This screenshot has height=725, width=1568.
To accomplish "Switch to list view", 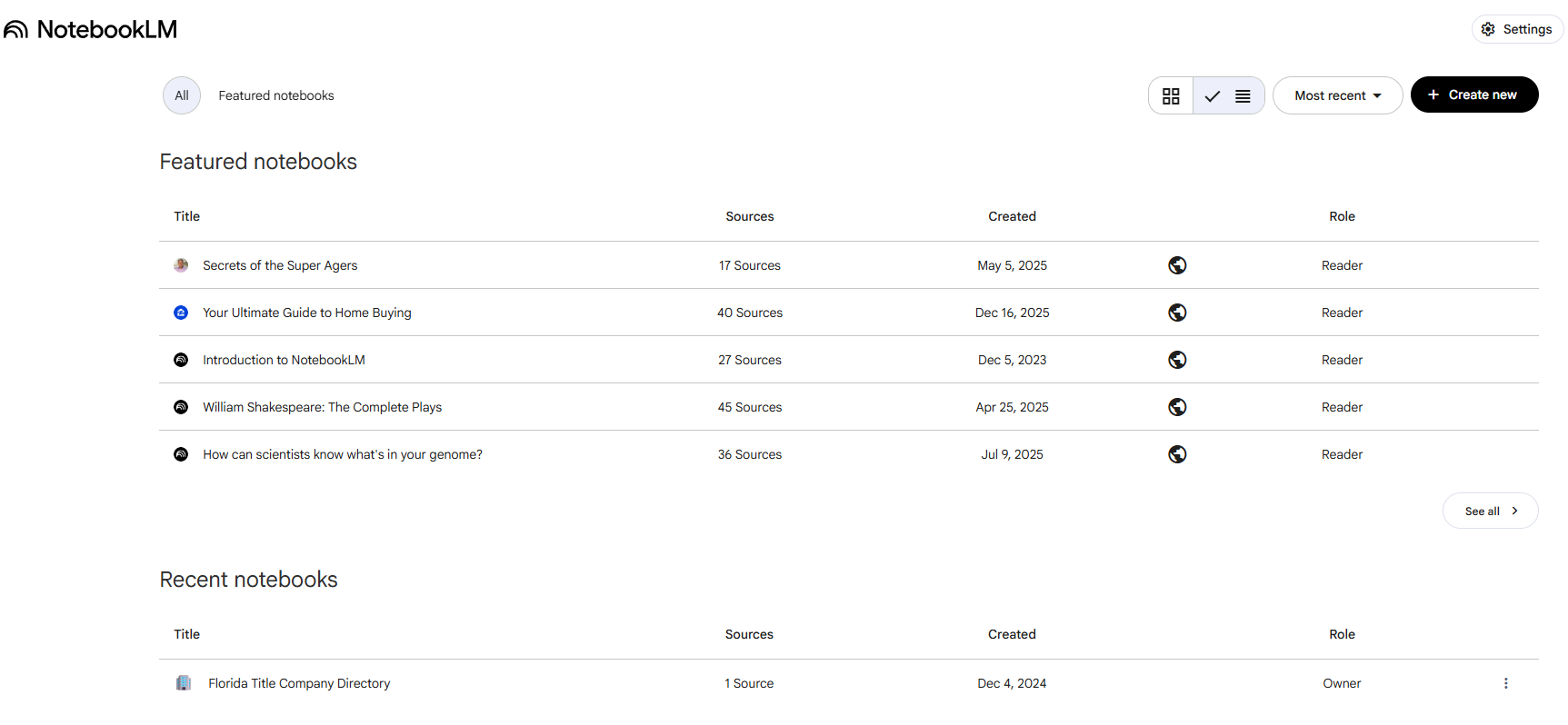I will coord(1229,95).
